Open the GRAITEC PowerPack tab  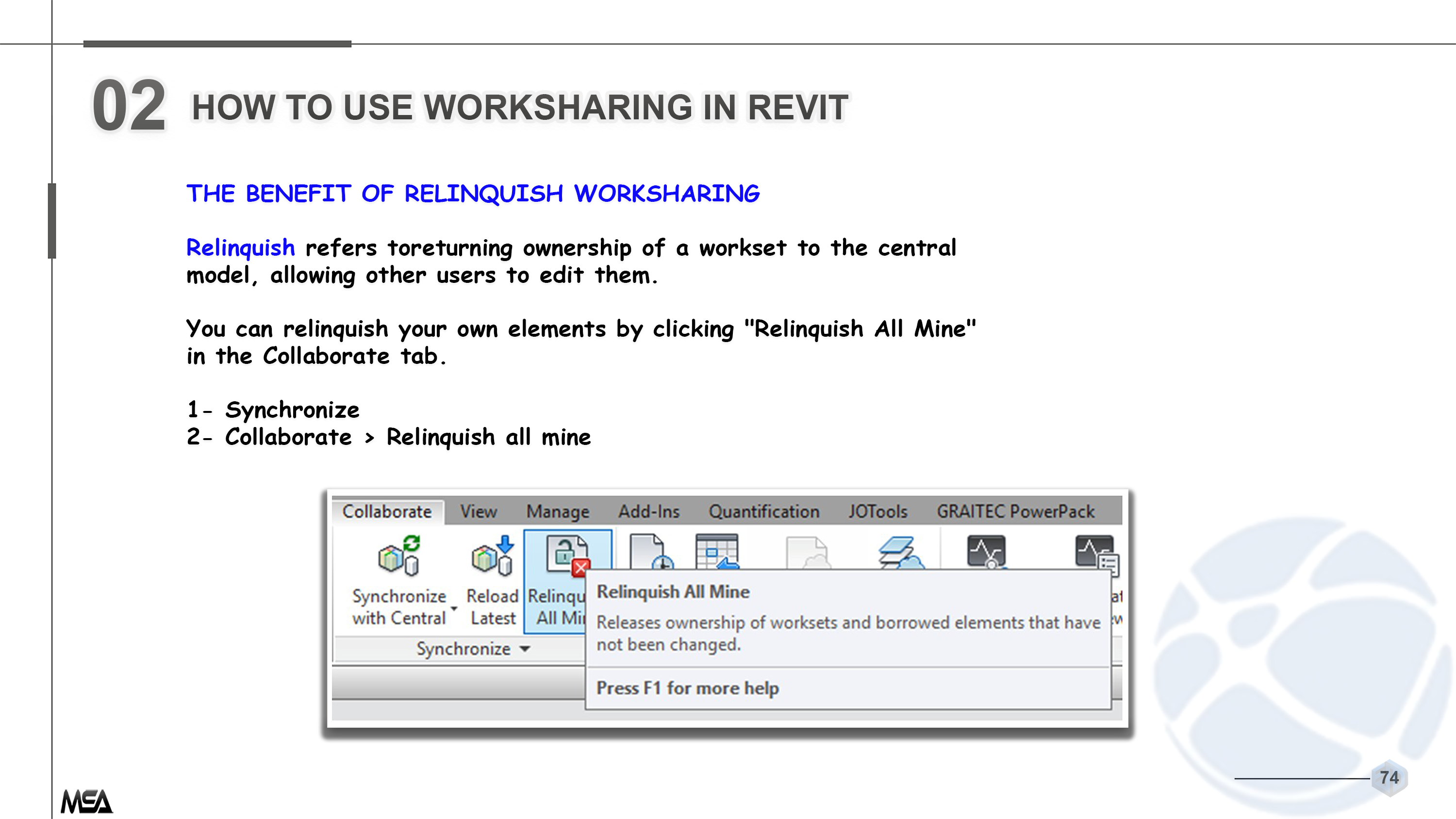(x=1015, y=511)
